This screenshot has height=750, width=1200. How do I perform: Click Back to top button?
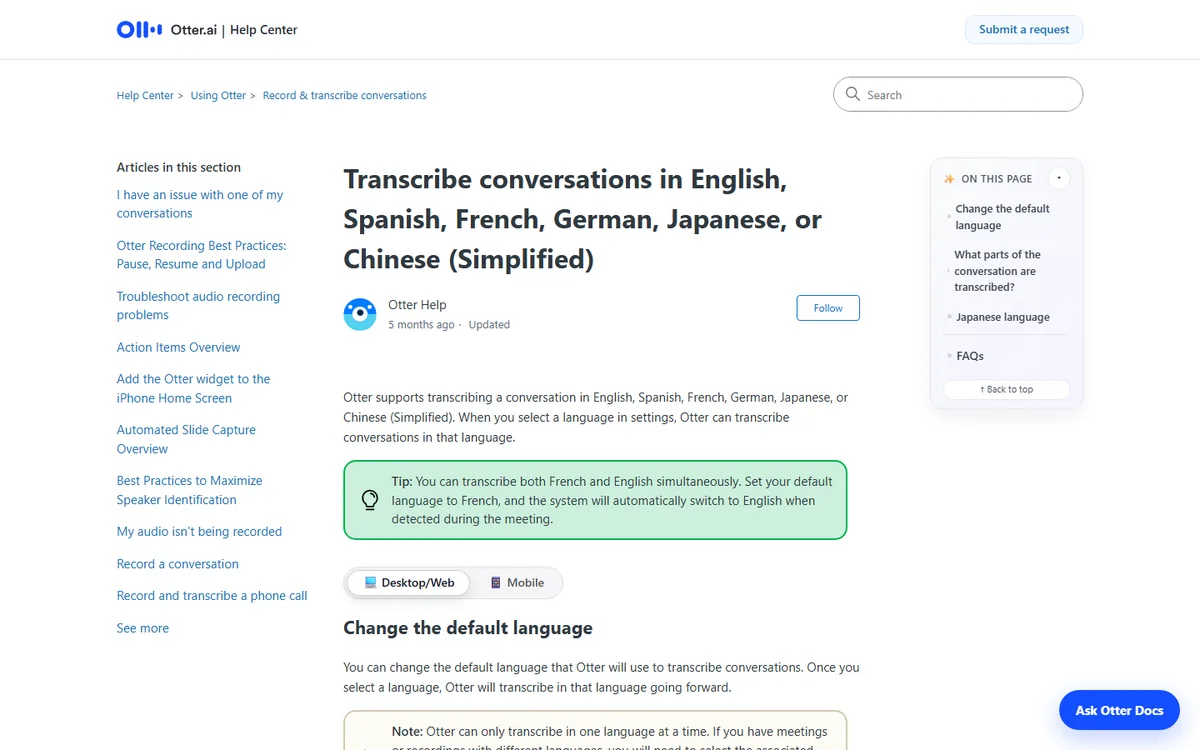1007,390
